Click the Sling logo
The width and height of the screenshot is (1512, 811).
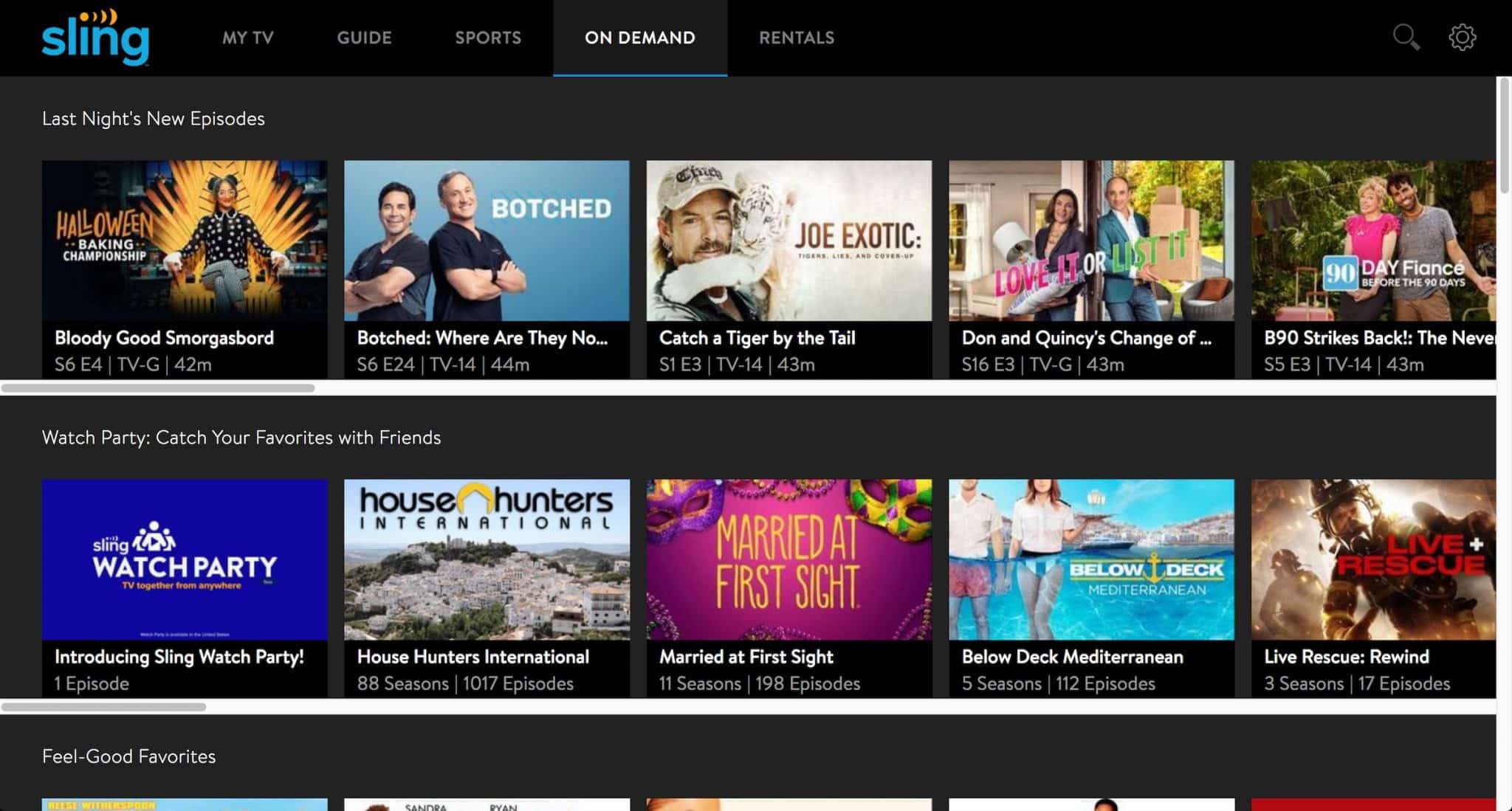pos(95,37)
